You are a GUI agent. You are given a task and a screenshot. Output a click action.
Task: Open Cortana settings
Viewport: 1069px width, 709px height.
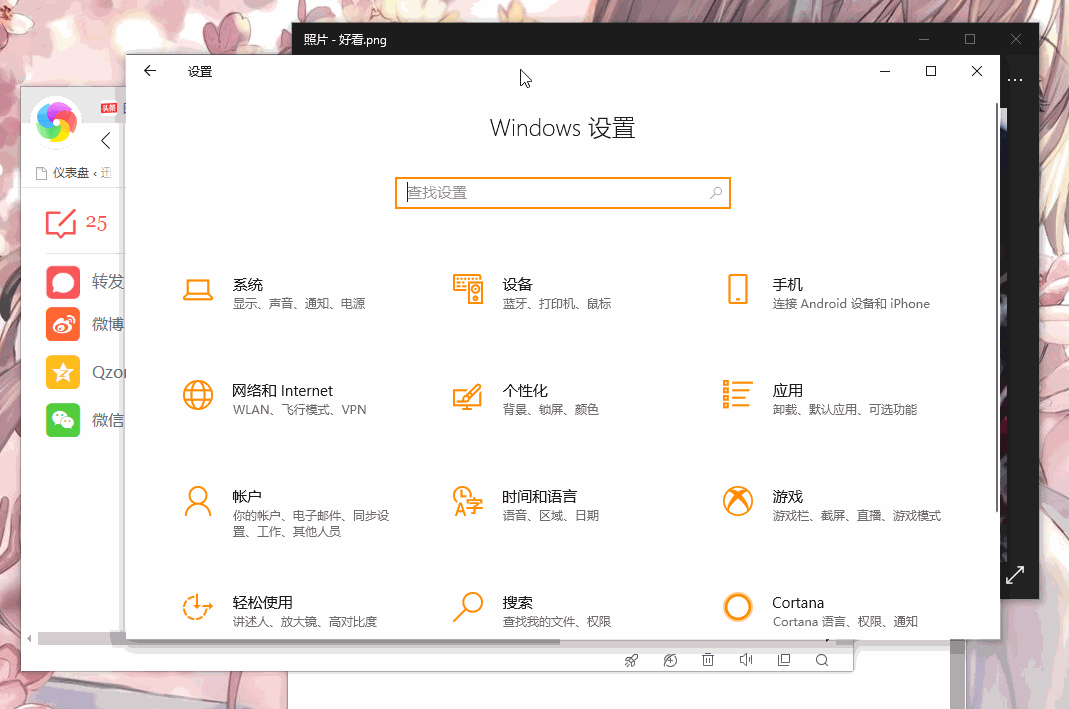pyautogui.click(x=800, y=610)
